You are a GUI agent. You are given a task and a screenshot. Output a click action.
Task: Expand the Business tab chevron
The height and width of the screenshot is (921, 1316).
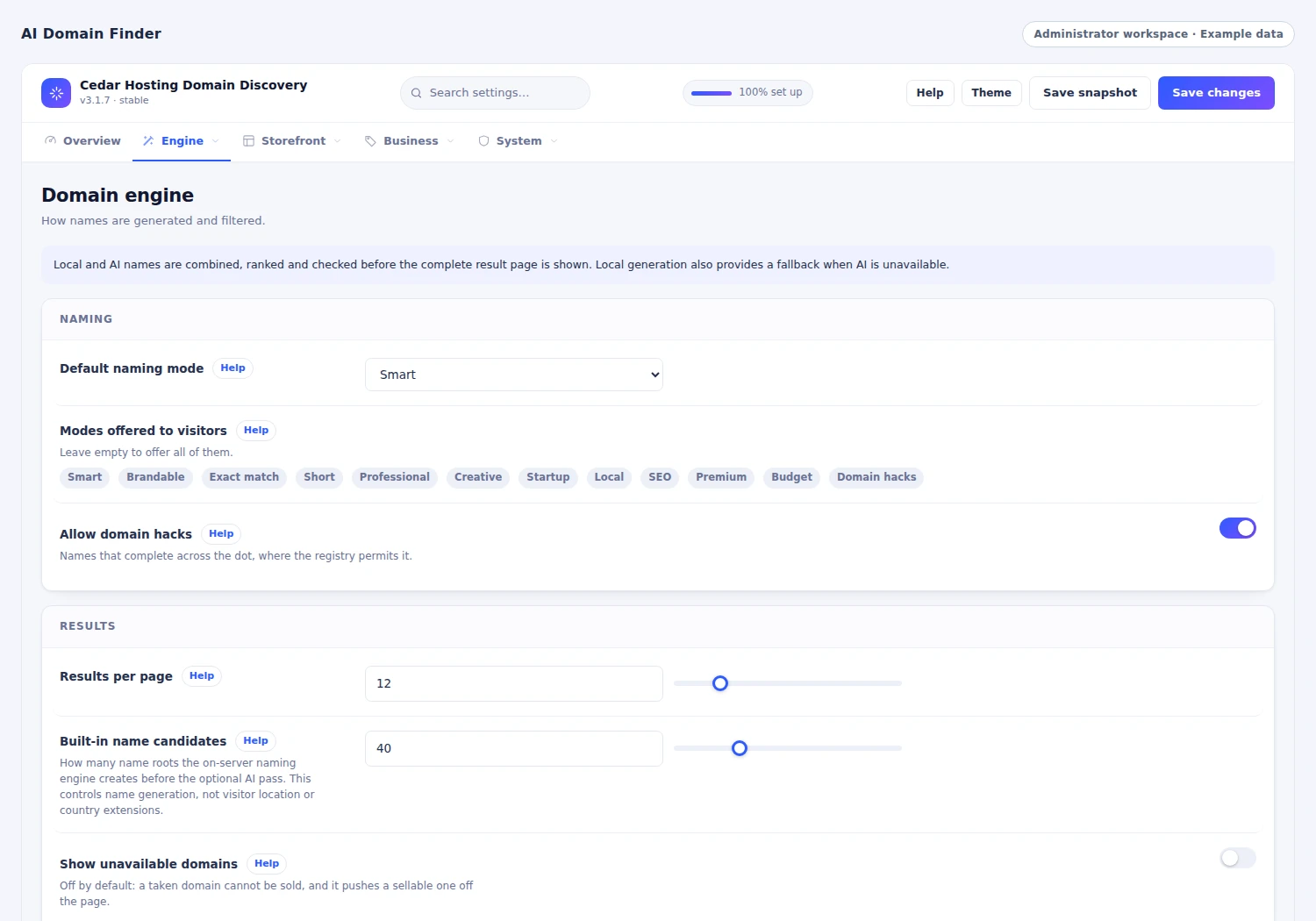pos(451,141)
